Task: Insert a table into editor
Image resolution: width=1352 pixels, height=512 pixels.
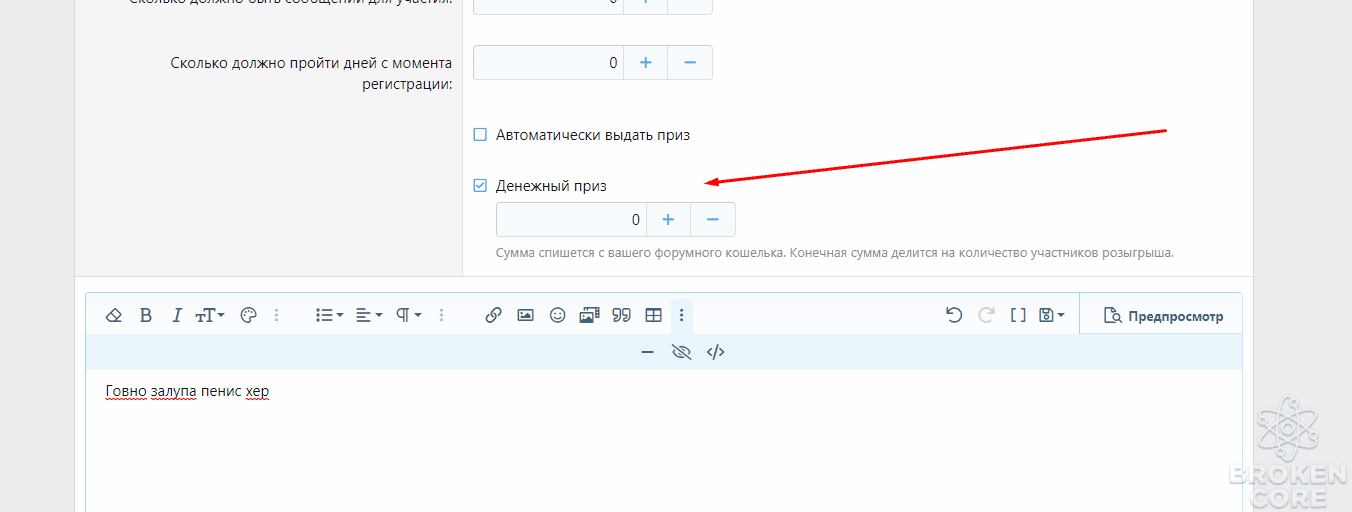Action: click(x=653, y=315)
